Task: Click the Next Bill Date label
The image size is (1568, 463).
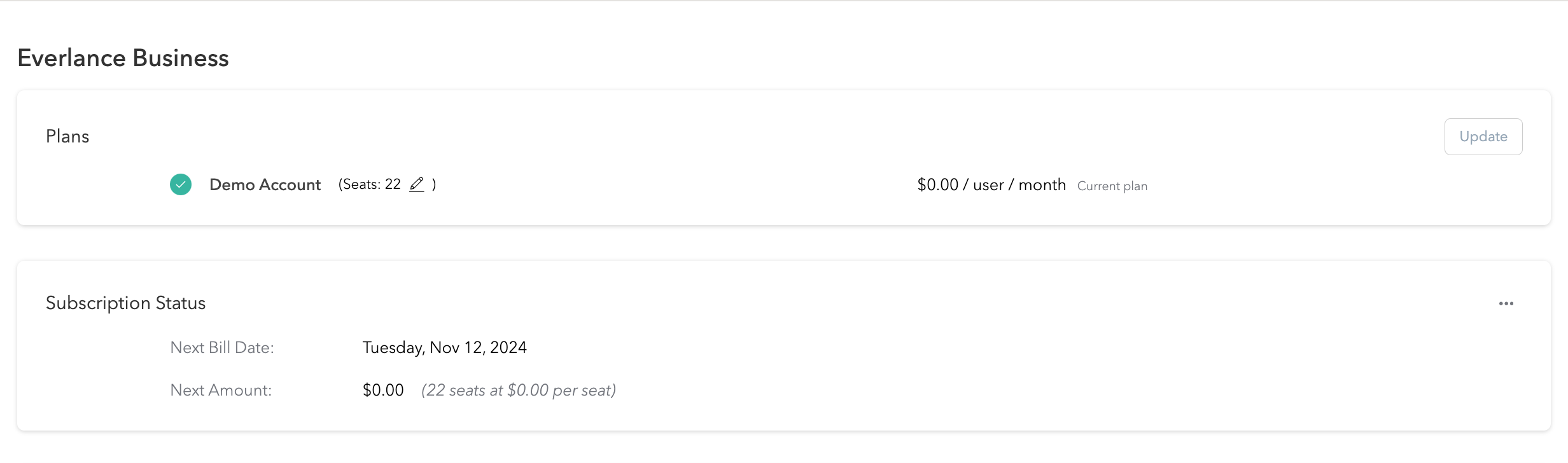Action: [222, 348]
